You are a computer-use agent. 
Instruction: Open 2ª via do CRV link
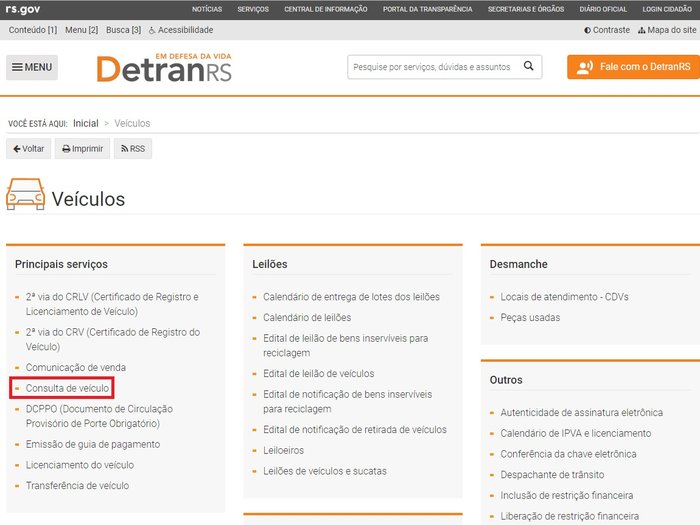tap(113, 339)
